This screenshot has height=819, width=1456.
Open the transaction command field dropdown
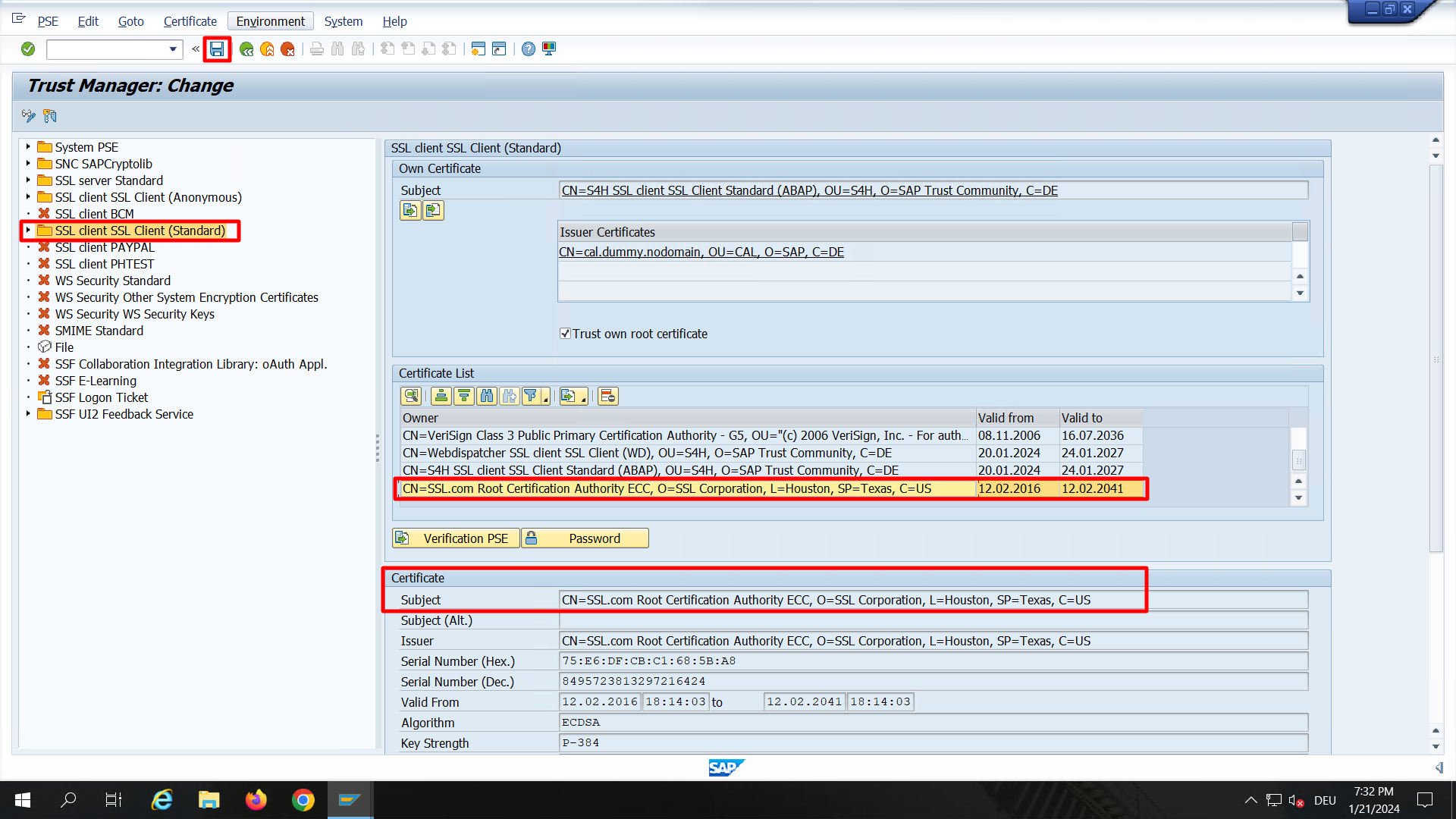pyautogui.click(x=173, y=49)
